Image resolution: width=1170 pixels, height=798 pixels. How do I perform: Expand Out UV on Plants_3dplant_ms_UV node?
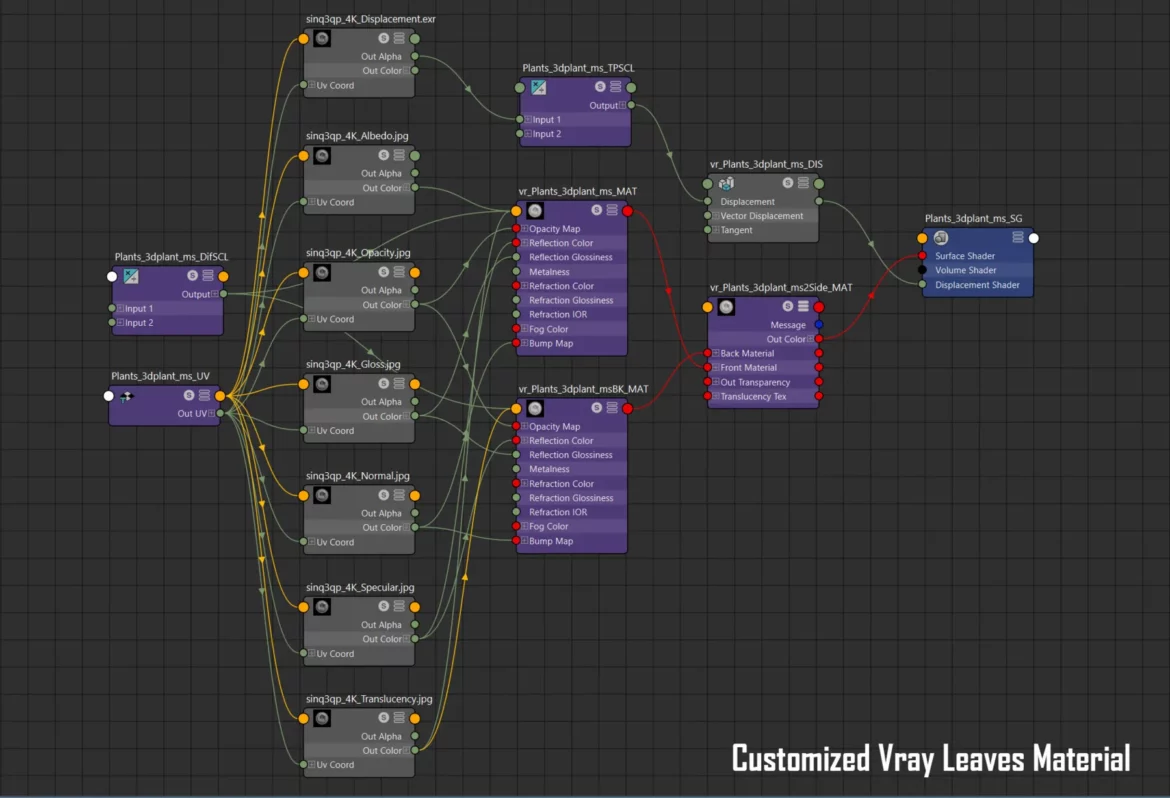coord(212,414)
